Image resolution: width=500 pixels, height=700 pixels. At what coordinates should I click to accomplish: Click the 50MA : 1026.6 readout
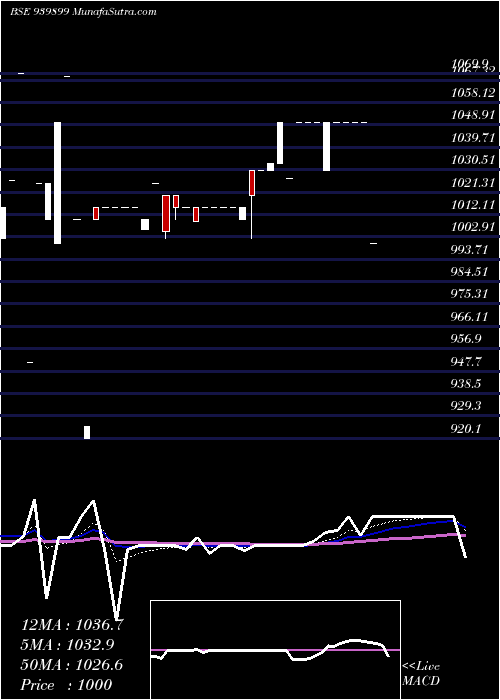pyautogui.click(x=72, y=664)
